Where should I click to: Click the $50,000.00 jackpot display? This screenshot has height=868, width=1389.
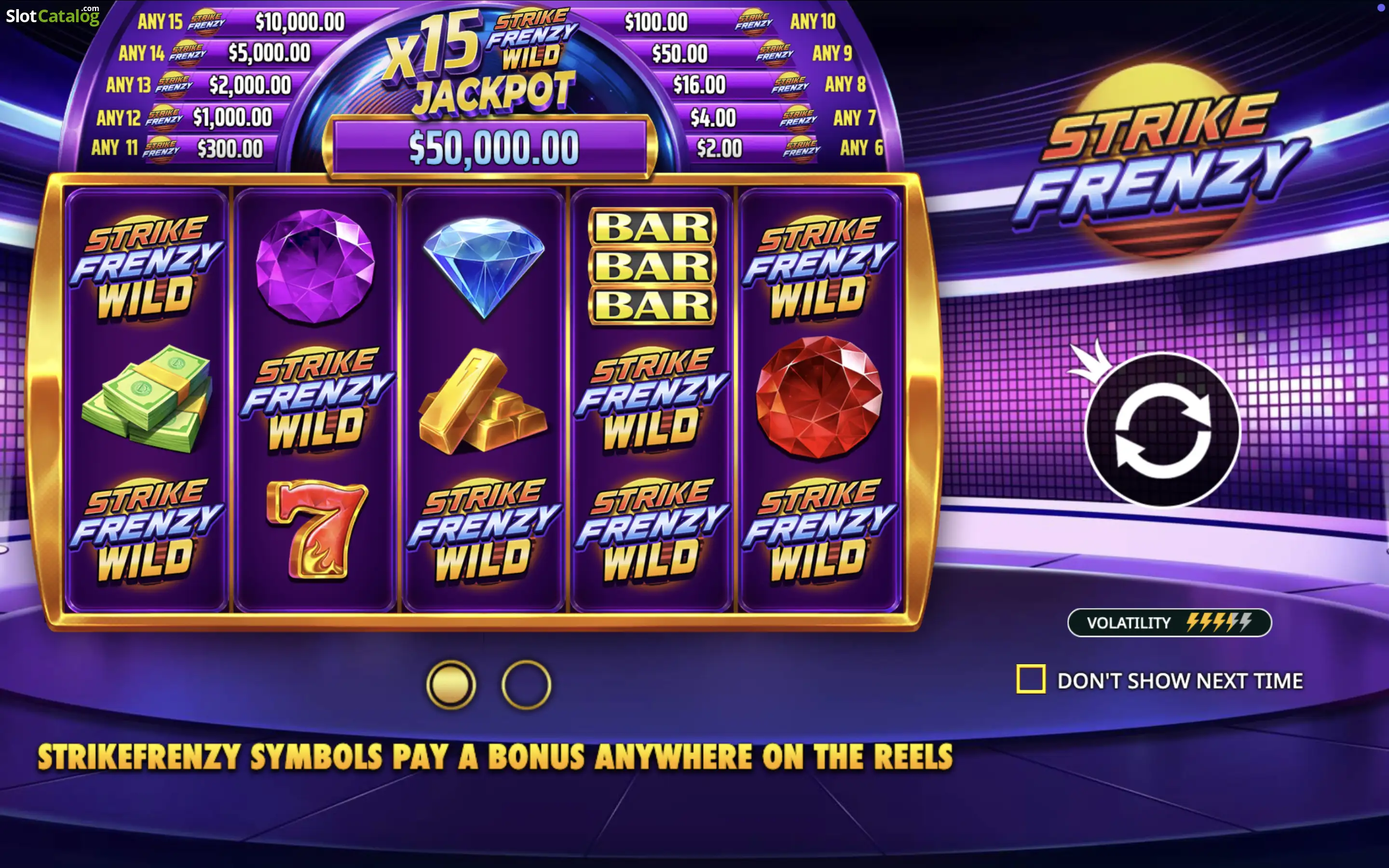[x=492, y=147]
